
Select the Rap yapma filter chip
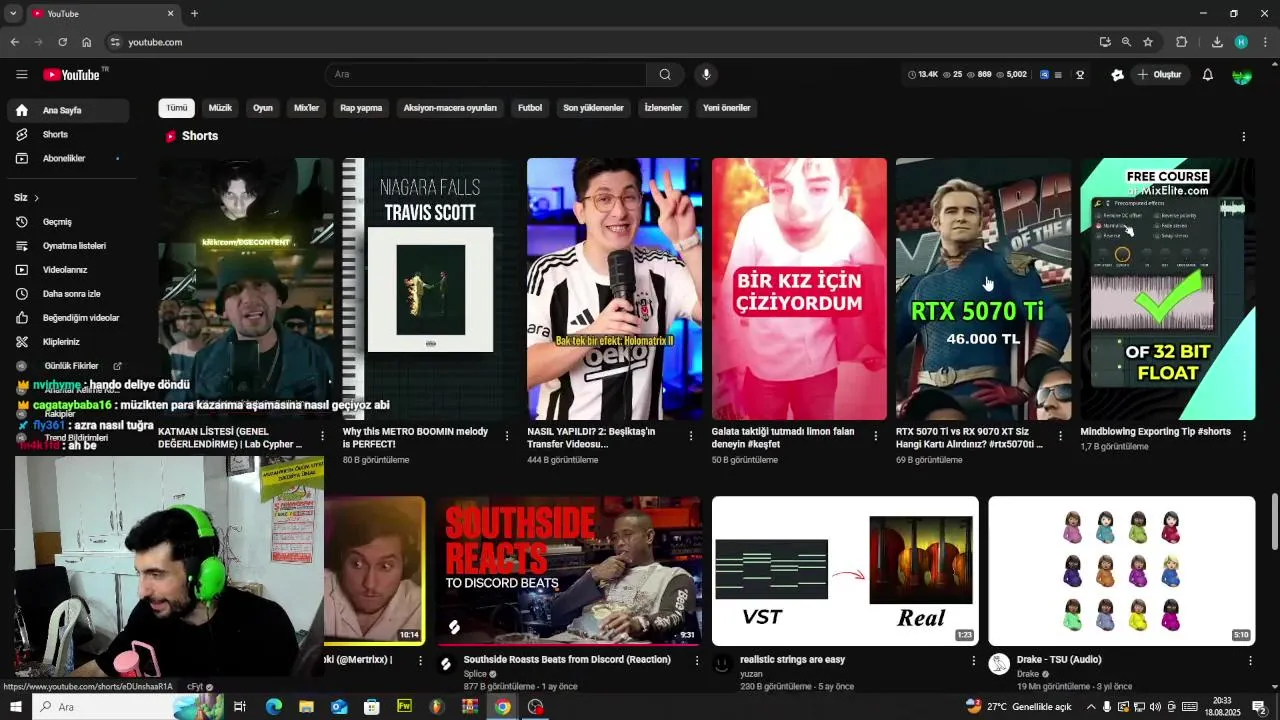click(361, 108)
